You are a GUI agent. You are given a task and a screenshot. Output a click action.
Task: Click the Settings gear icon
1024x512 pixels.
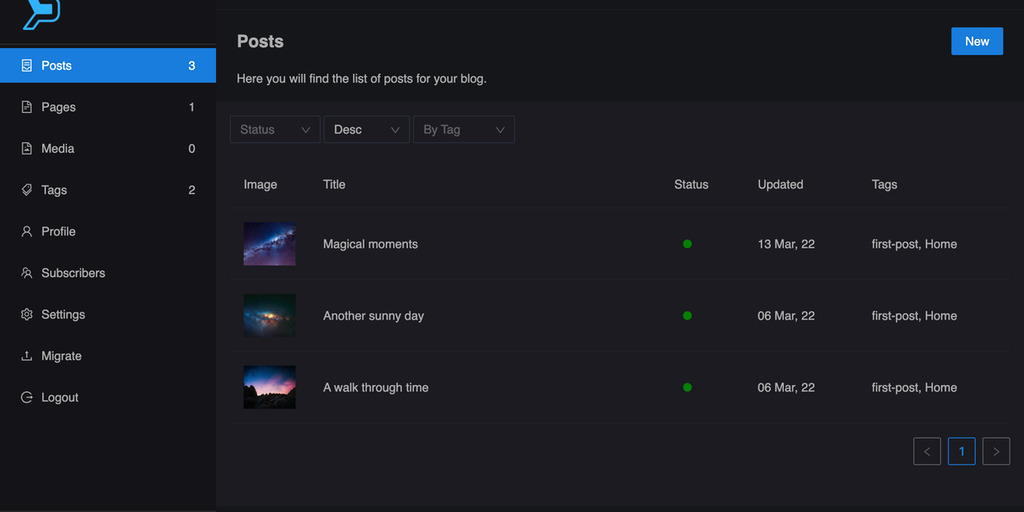[x=27, y=314]
